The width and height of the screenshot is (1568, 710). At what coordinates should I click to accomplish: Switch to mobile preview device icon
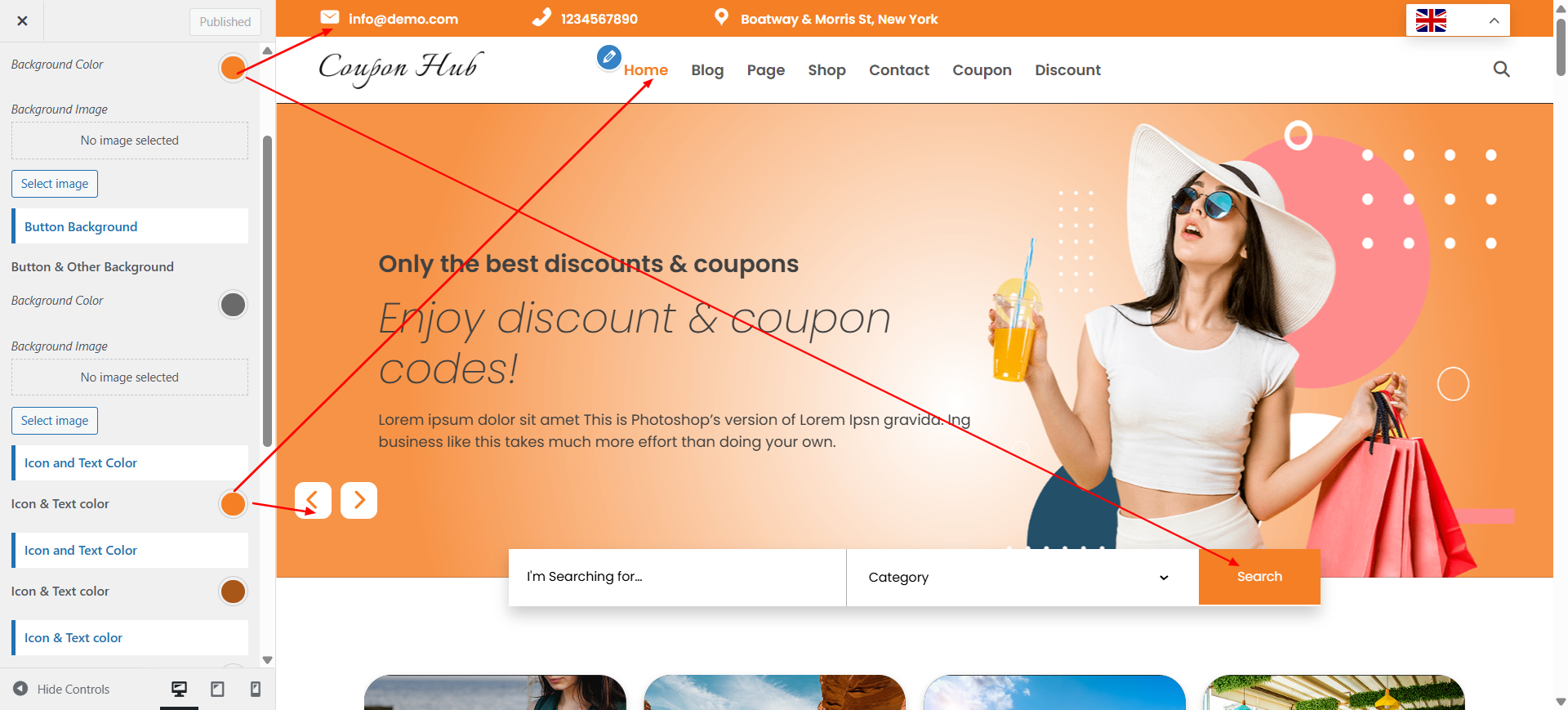tap(256, 689)
